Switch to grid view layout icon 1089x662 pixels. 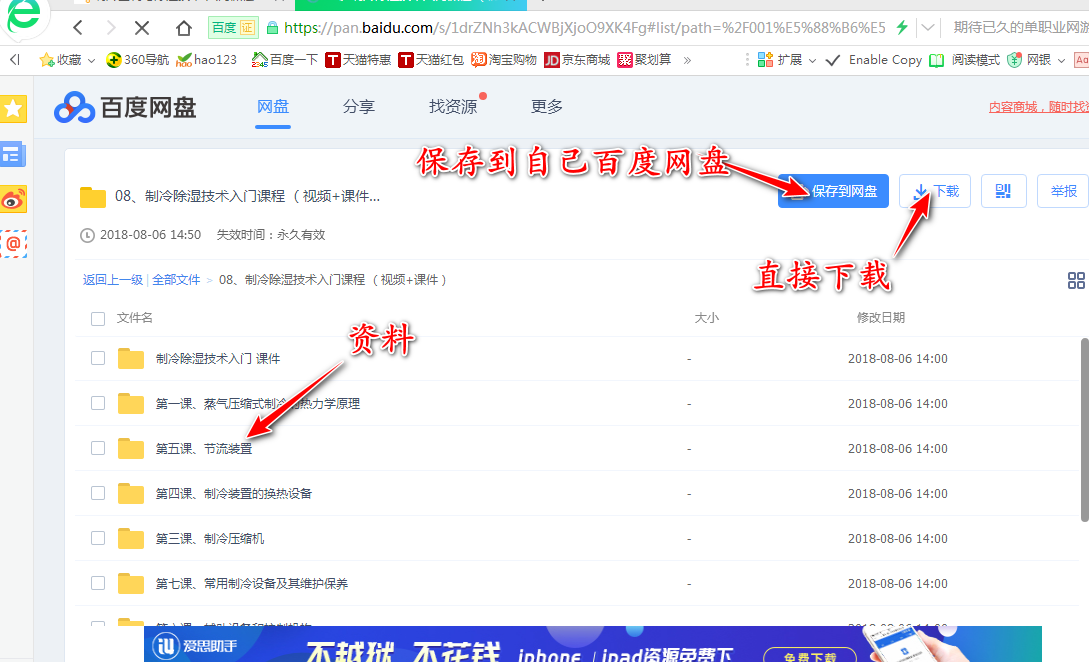(1076, 280)
